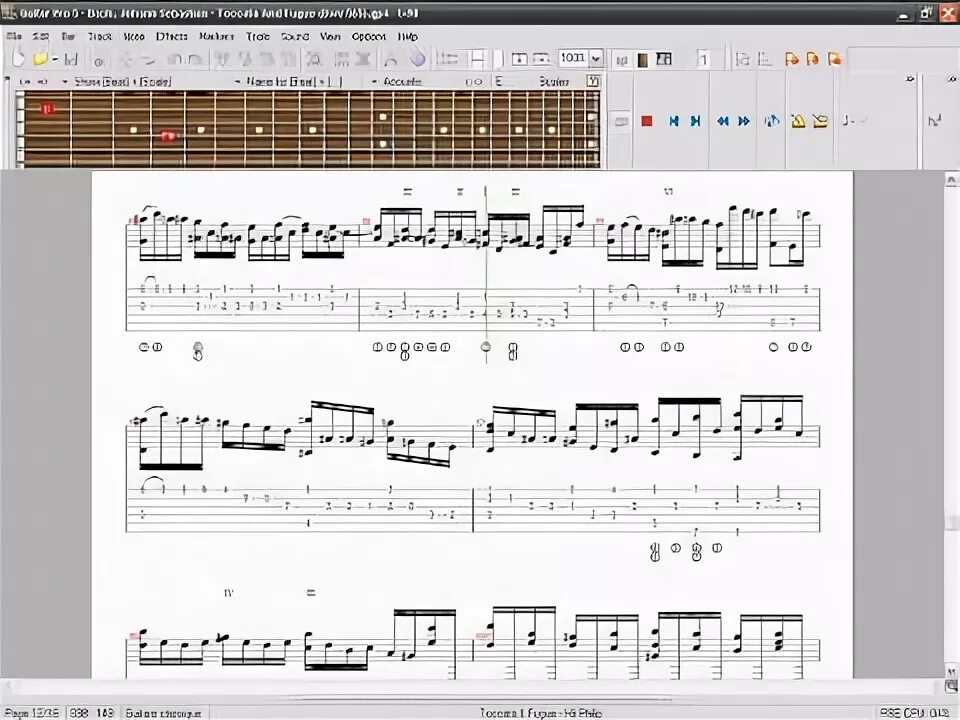Rewind to the previous bar

pyautogui.click(x=722, y=121)
